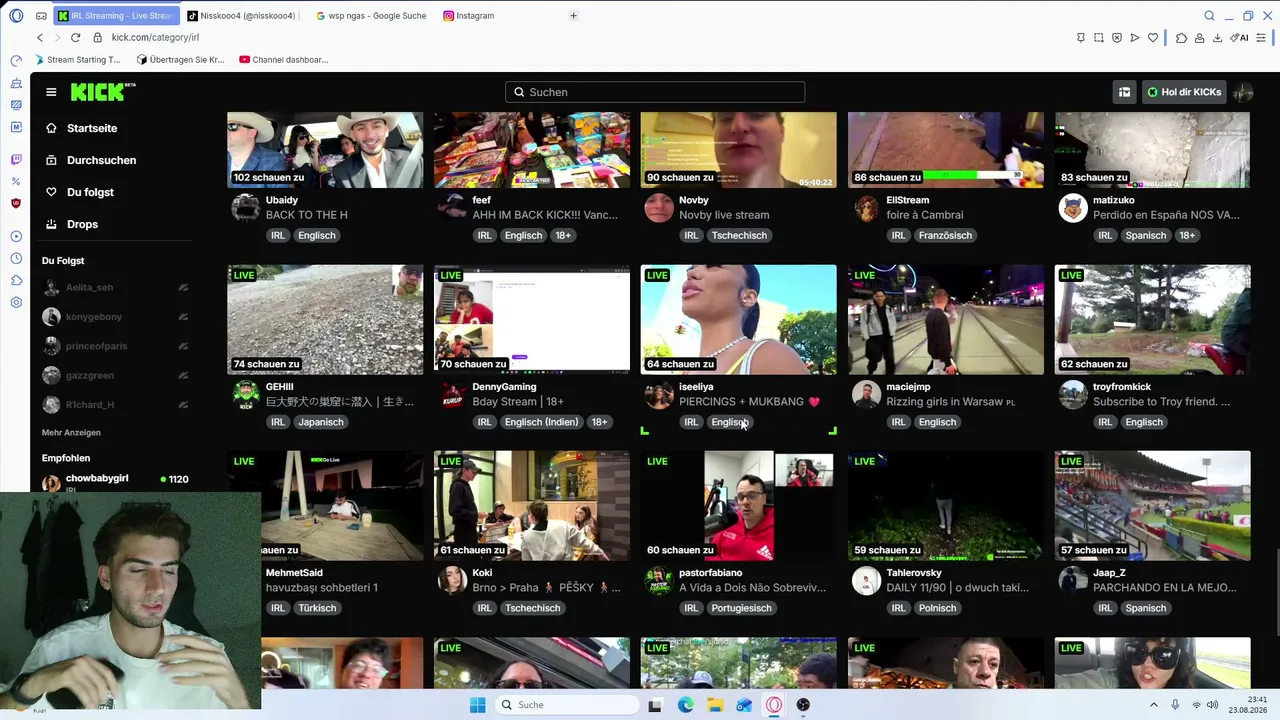Open the Kick hamburger menu
This screenshot has width=1280, height=720.
(51, 92)
